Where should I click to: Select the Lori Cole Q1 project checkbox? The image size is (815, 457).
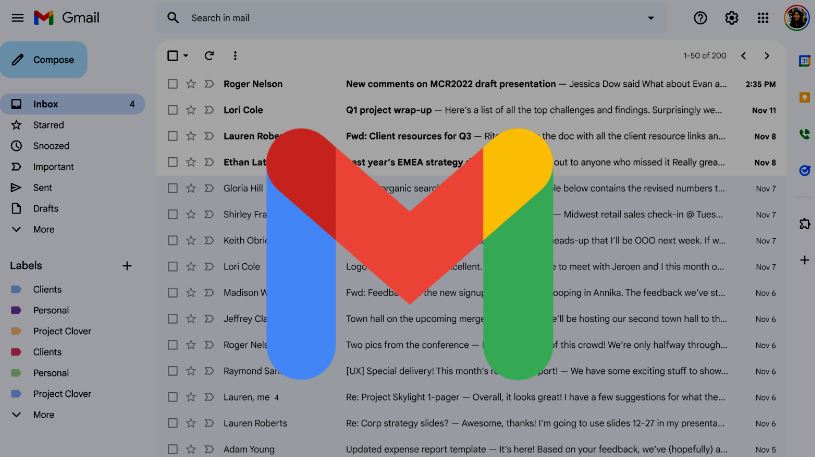click(x=173, y=110)
